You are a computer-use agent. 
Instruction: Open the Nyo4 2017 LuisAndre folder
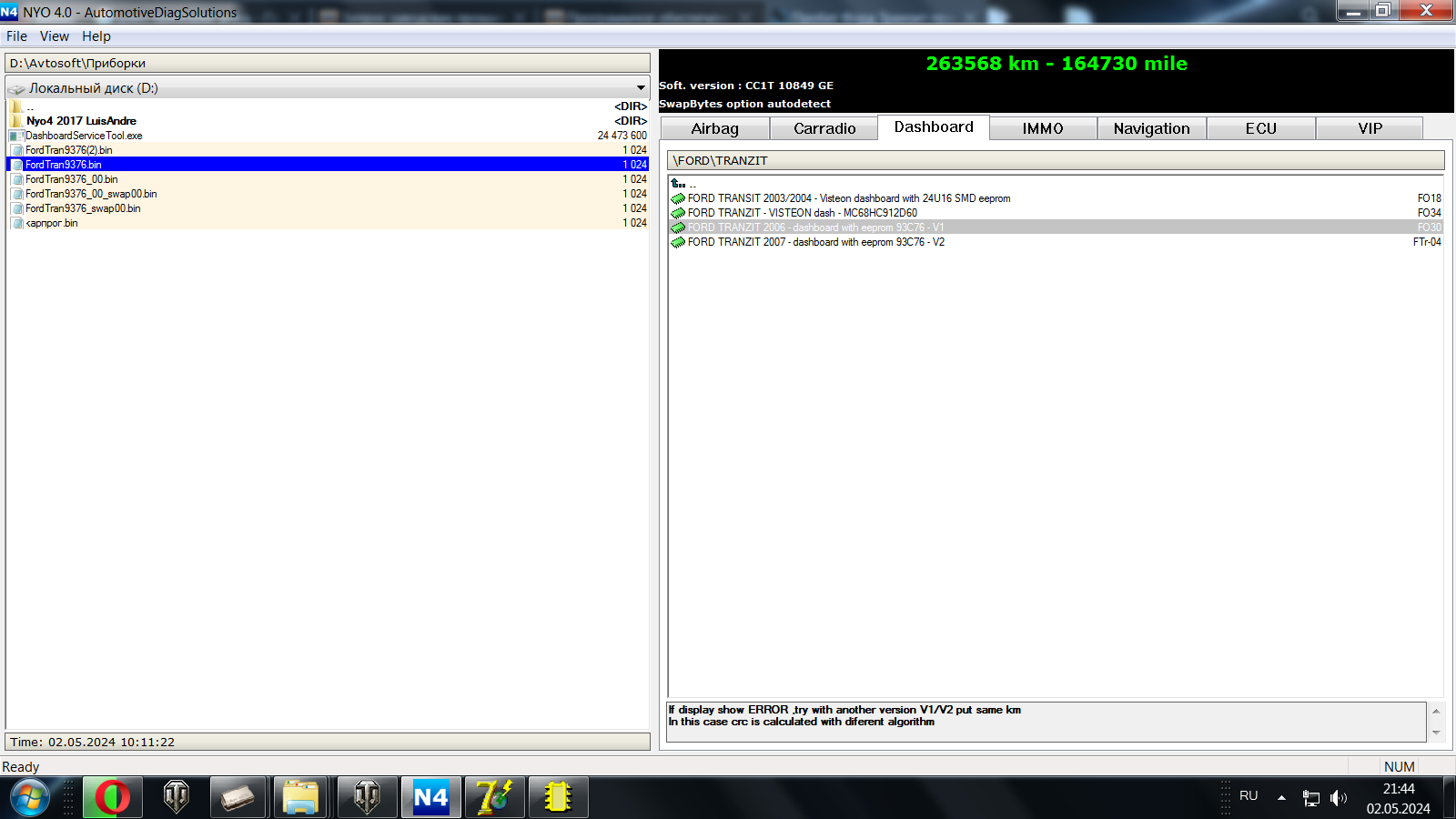click(81, 121)
